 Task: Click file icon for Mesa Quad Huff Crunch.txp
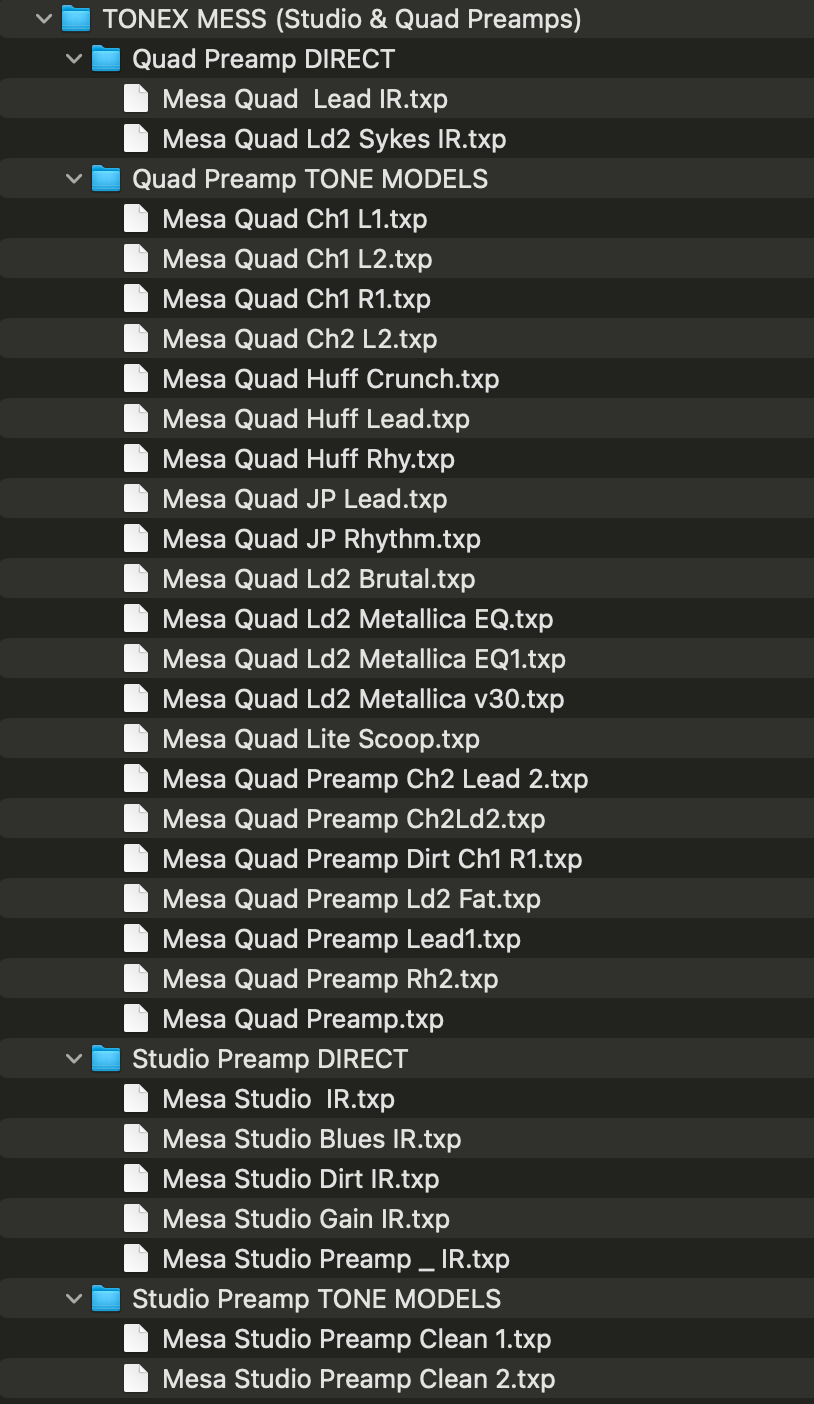[135, 379]
